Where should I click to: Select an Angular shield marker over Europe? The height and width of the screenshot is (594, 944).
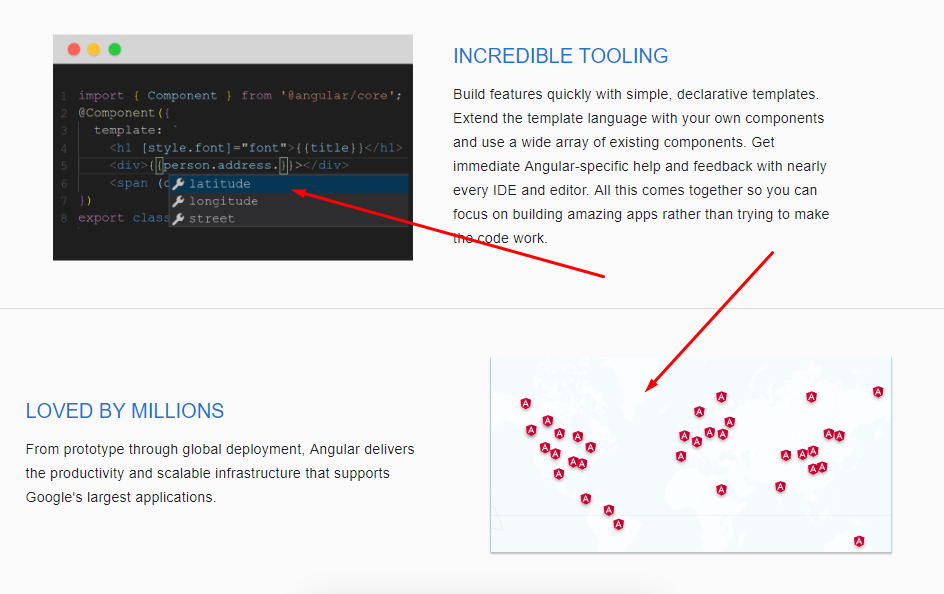coord(722,396)
